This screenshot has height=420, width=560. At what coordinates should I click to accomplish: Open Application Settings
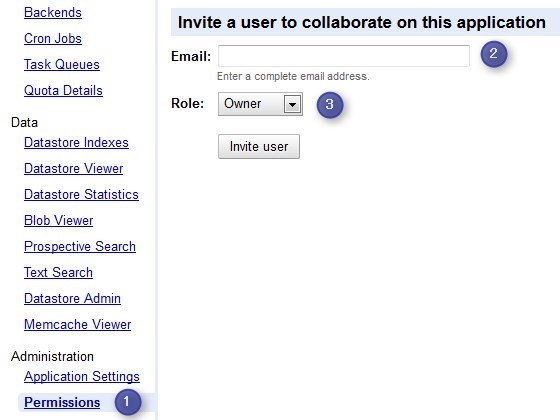pyautogui.click(x=82, y=377)
